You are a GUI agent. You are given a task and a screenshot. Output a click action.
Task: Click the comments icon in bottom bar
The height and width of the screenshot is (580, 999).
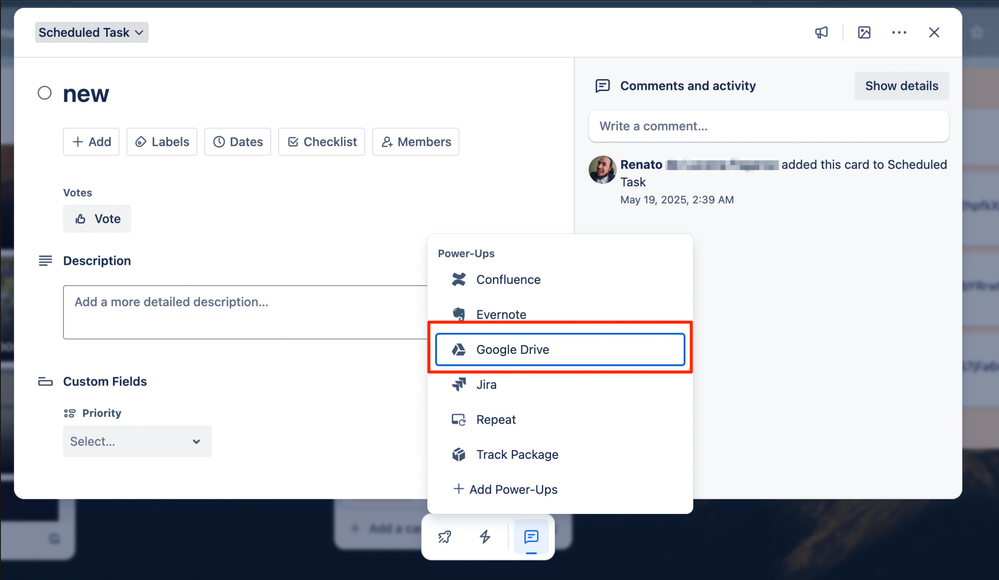pos(531,537)
